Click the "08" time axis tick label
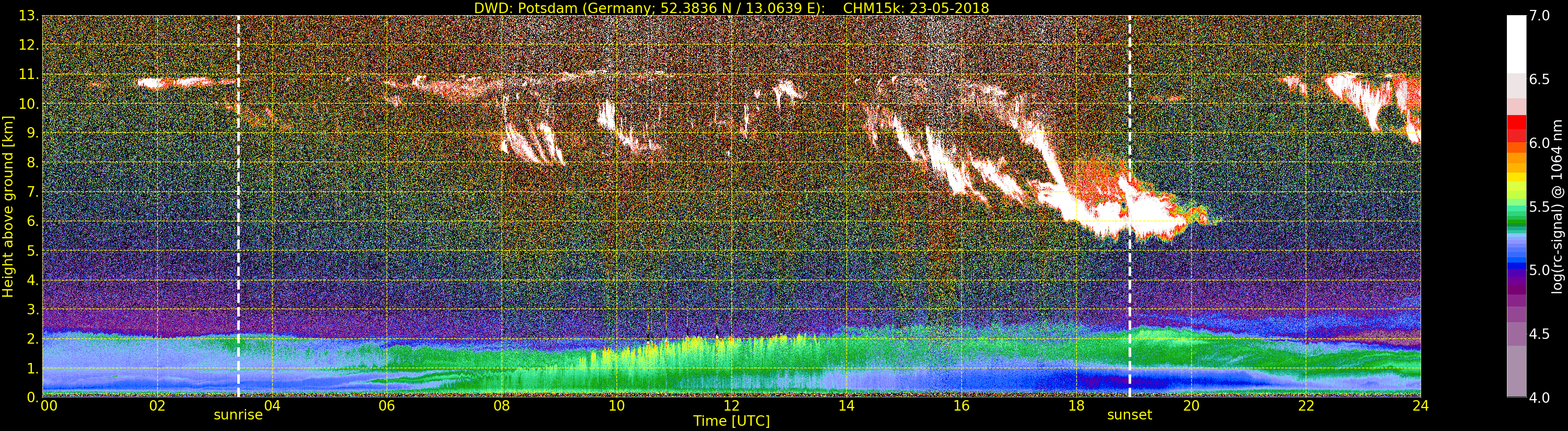 coord(502,405)
